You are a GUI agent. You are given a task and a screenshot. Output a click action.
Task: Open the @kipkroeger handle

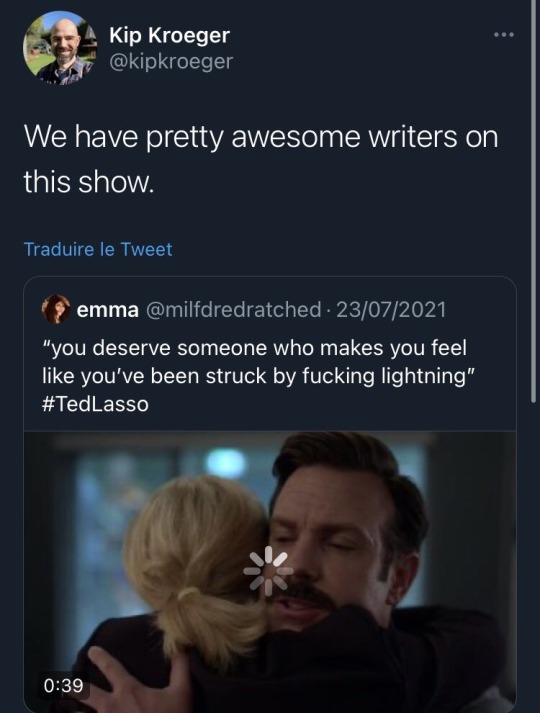click(171, 61)
